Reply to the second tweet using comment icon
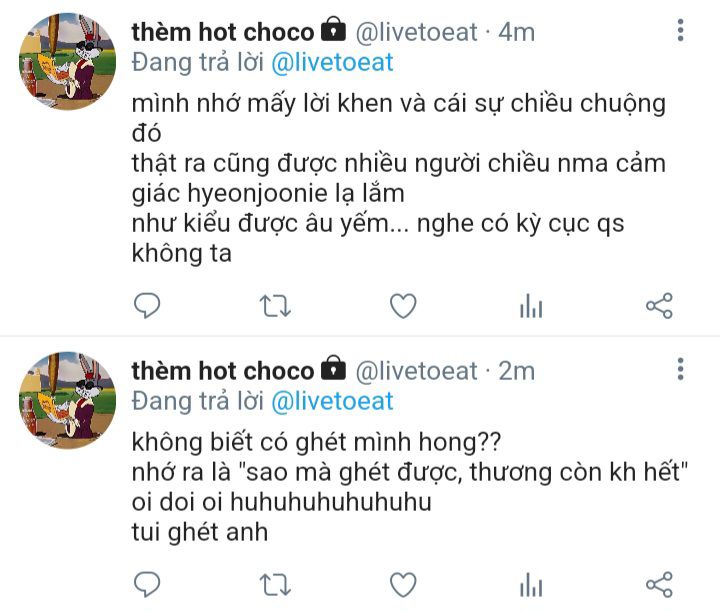Viewport: 720px width, 612px height. point(147,584)
